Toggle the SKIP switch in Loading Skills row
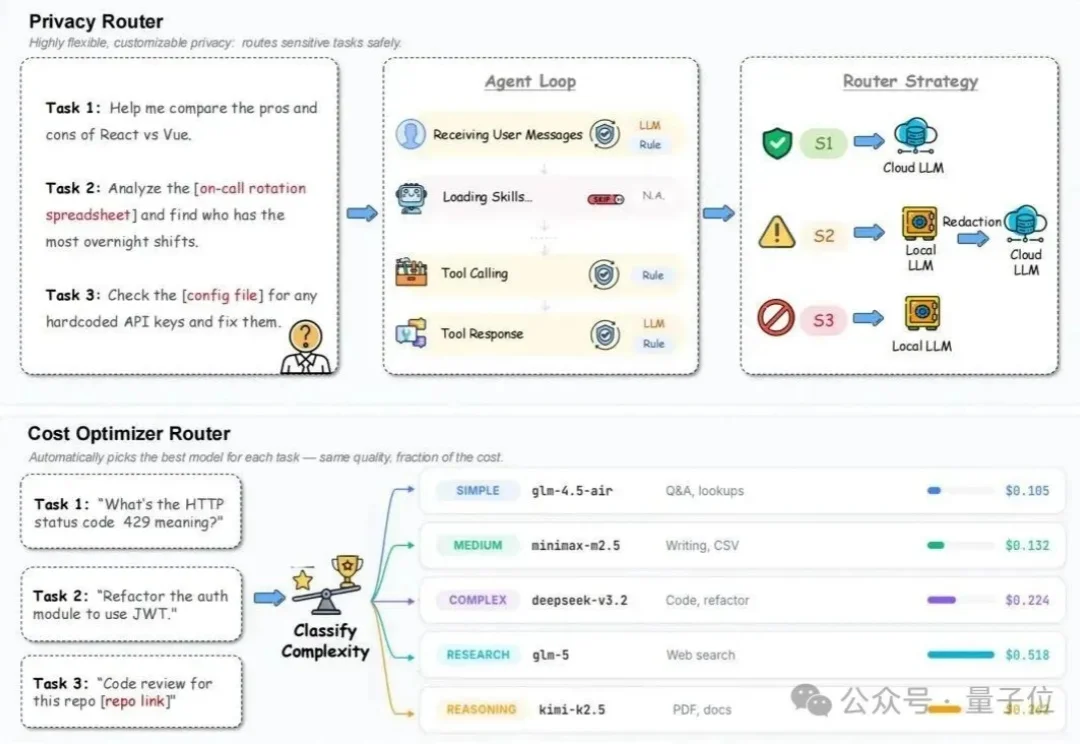Screen dimensions: 1080x744 [x=606, y=198]
